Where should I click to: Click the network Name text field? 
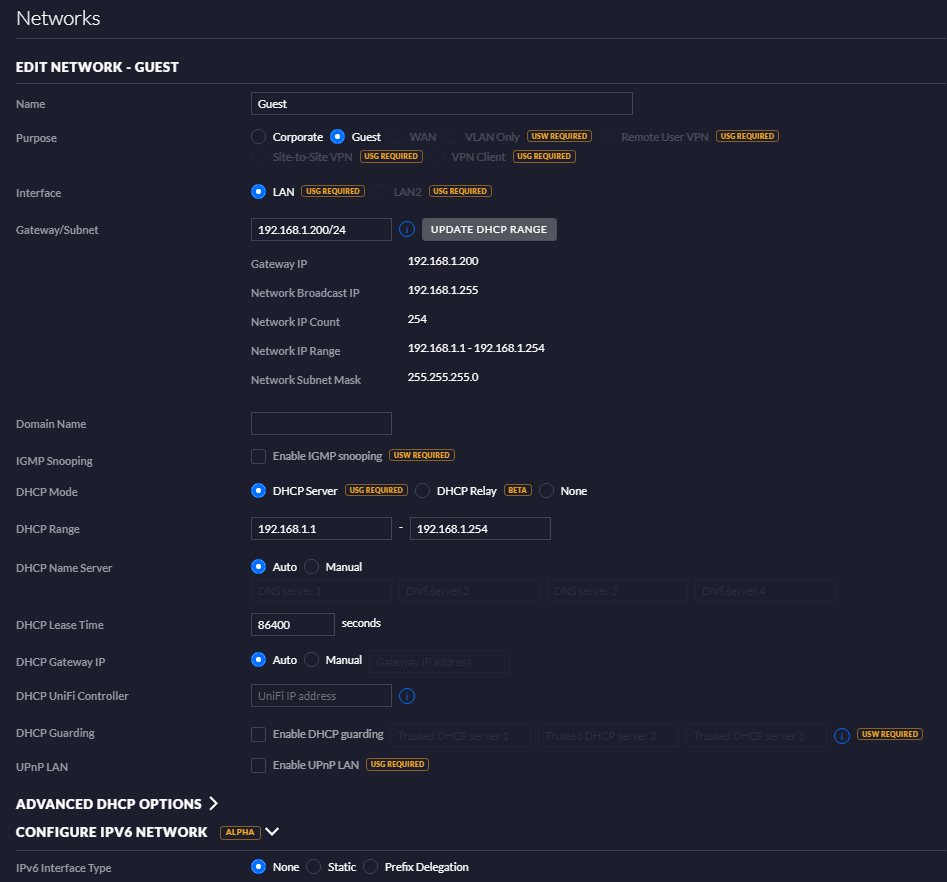click(441, 104)
